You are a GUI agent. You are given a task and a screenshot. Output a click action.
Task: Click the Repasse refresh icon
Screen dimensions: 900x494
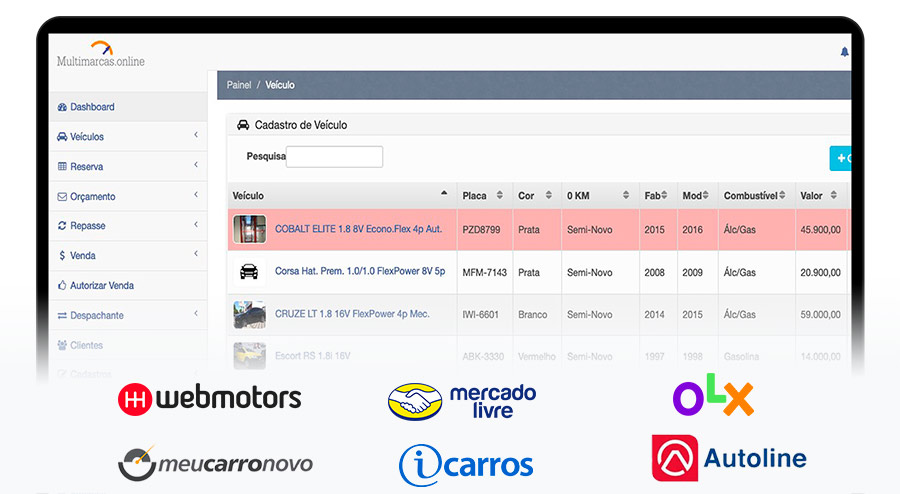(x=62, y=225)
